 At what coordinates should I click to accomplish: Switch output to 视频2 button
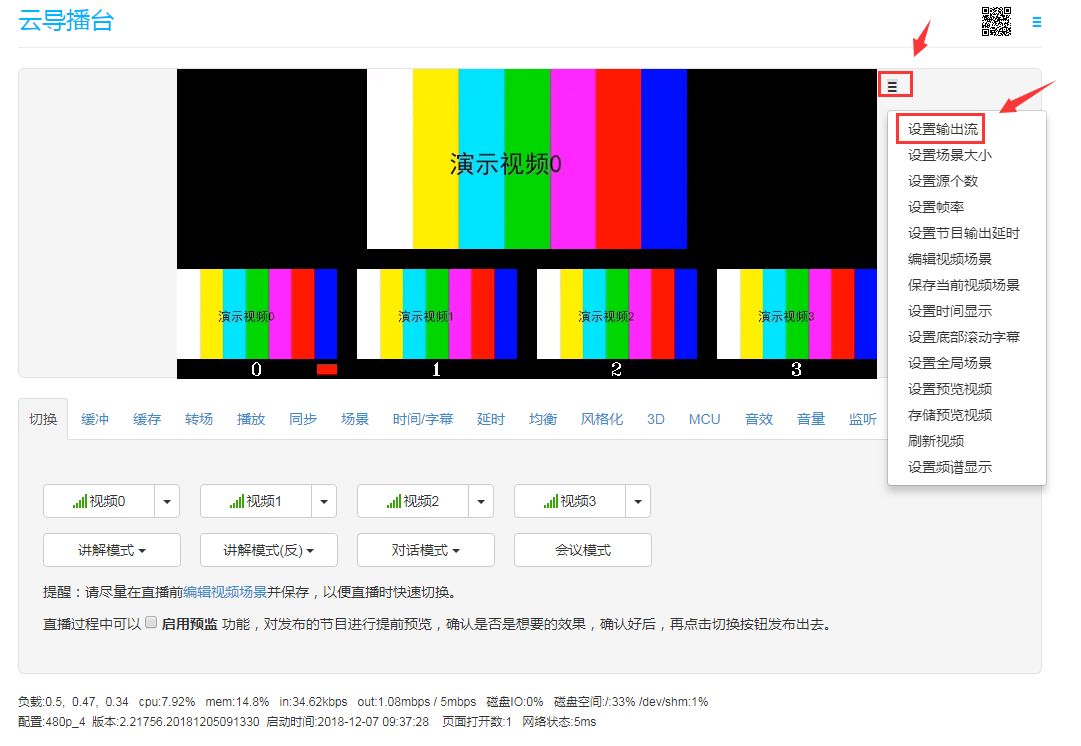pos(413,501)
